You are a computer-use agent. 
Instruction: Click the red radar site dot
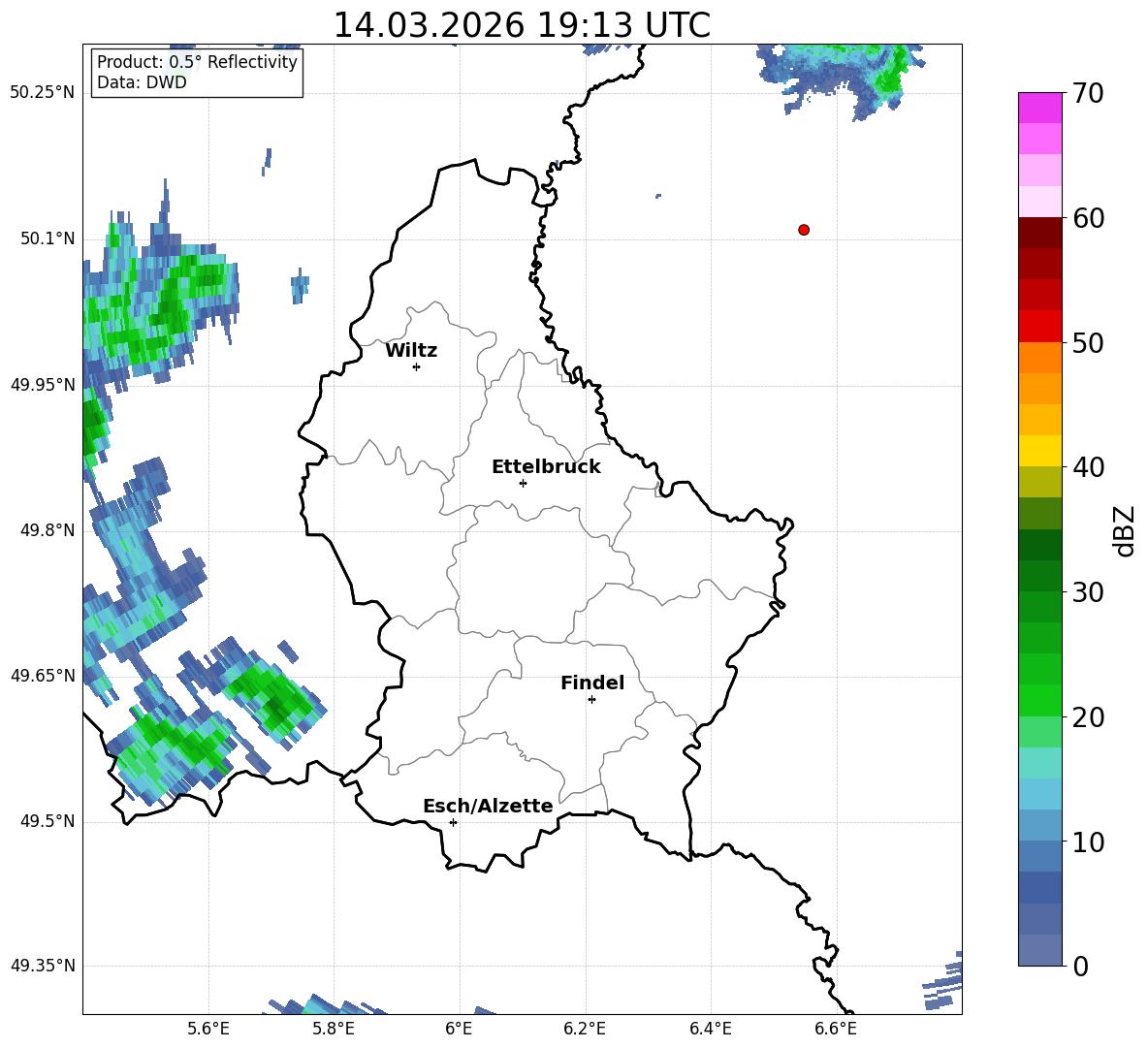pos(804,230)
